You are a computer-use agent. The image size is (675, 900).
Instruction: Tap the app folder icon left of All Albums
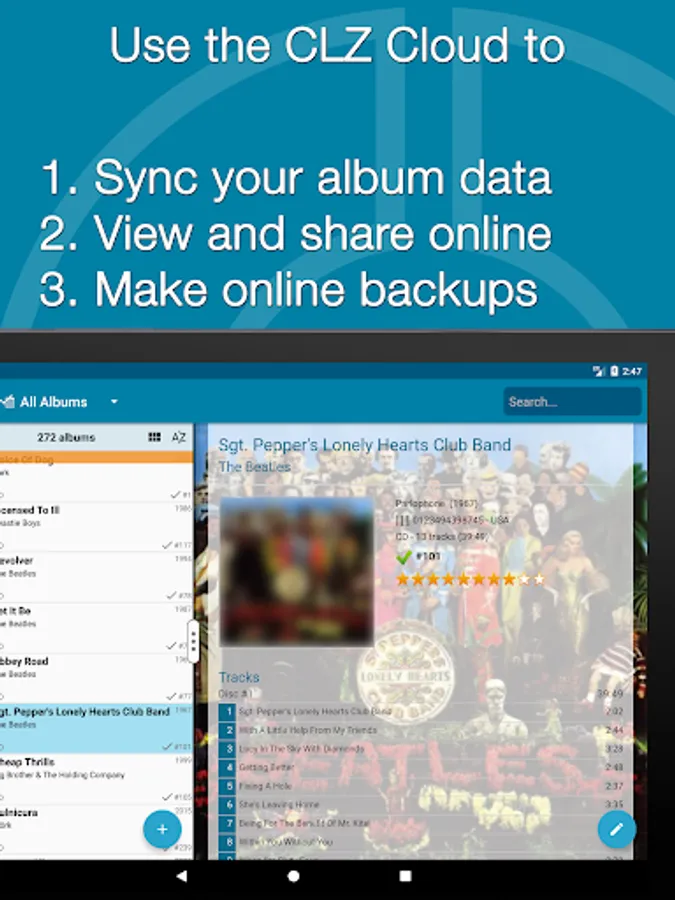pyautogui.click(x=7, y=402)
